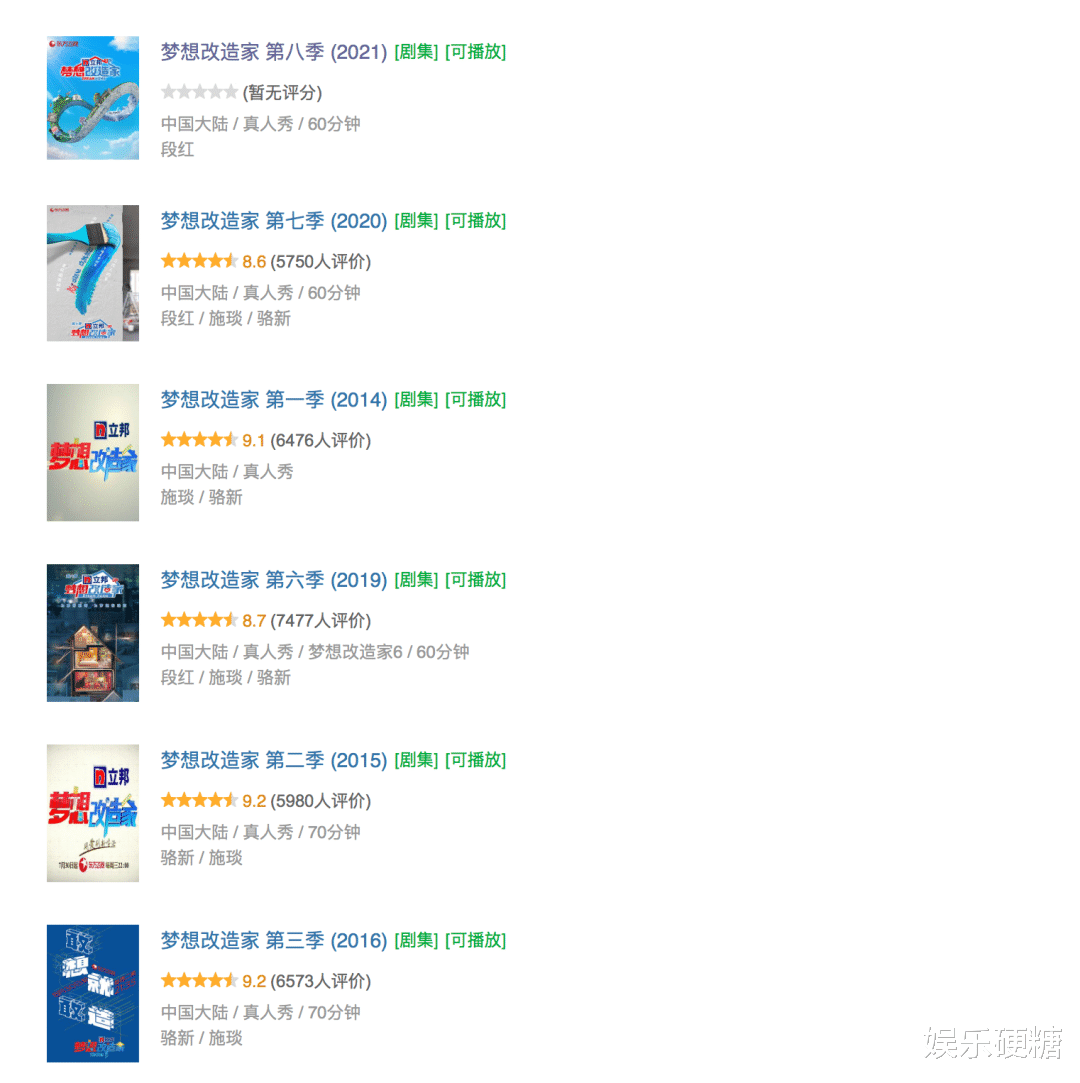Click the season one poster thumbnail

coord(93,452)
